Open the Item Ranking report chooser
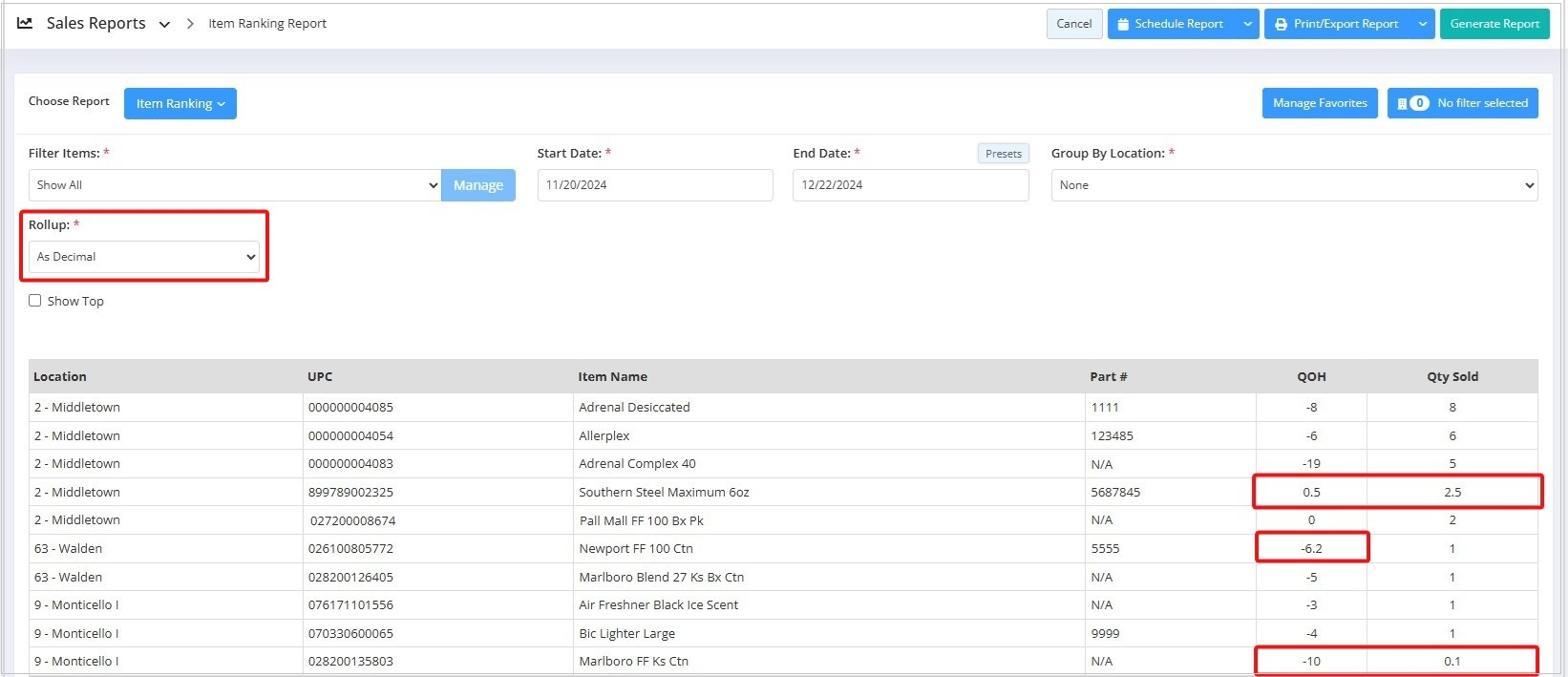Screen dimensions: 1568x677 [x=180, y=103]
